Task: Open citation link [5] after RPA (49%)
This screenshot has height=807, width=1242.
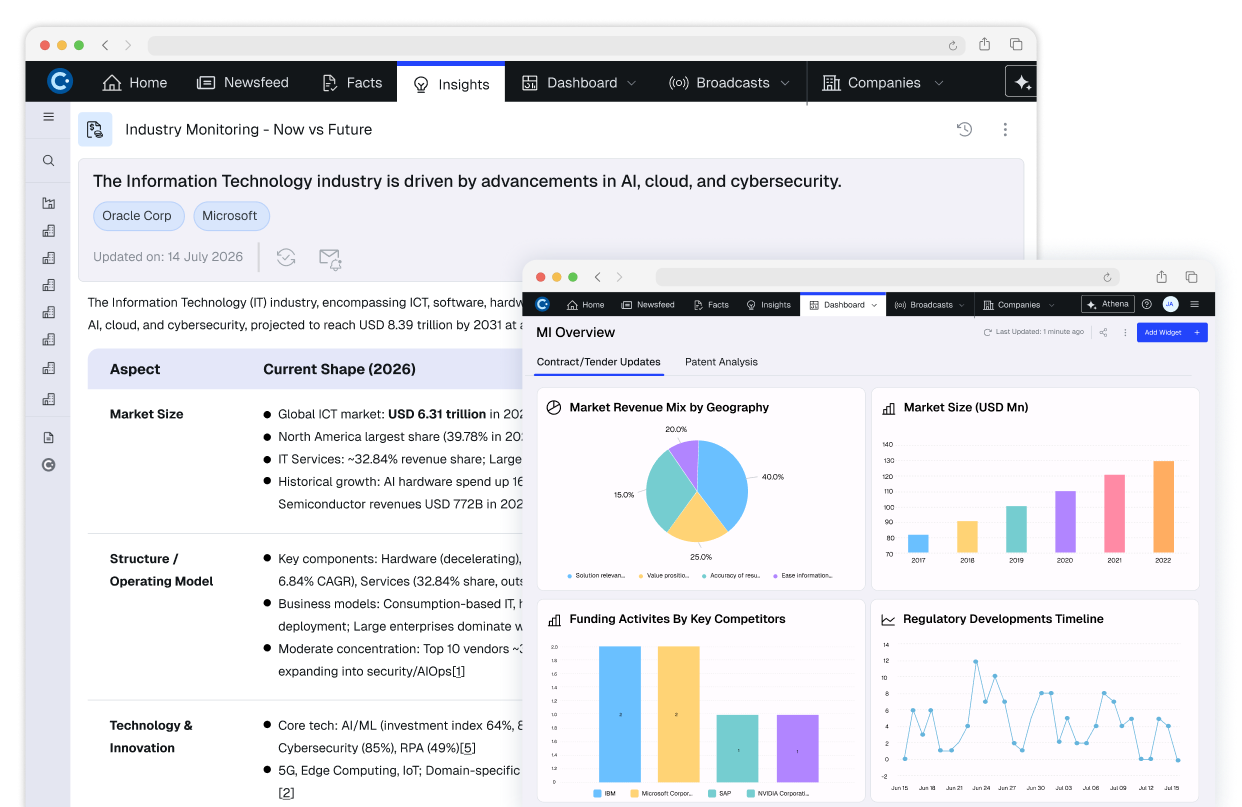Action: (x=468, y=748)
